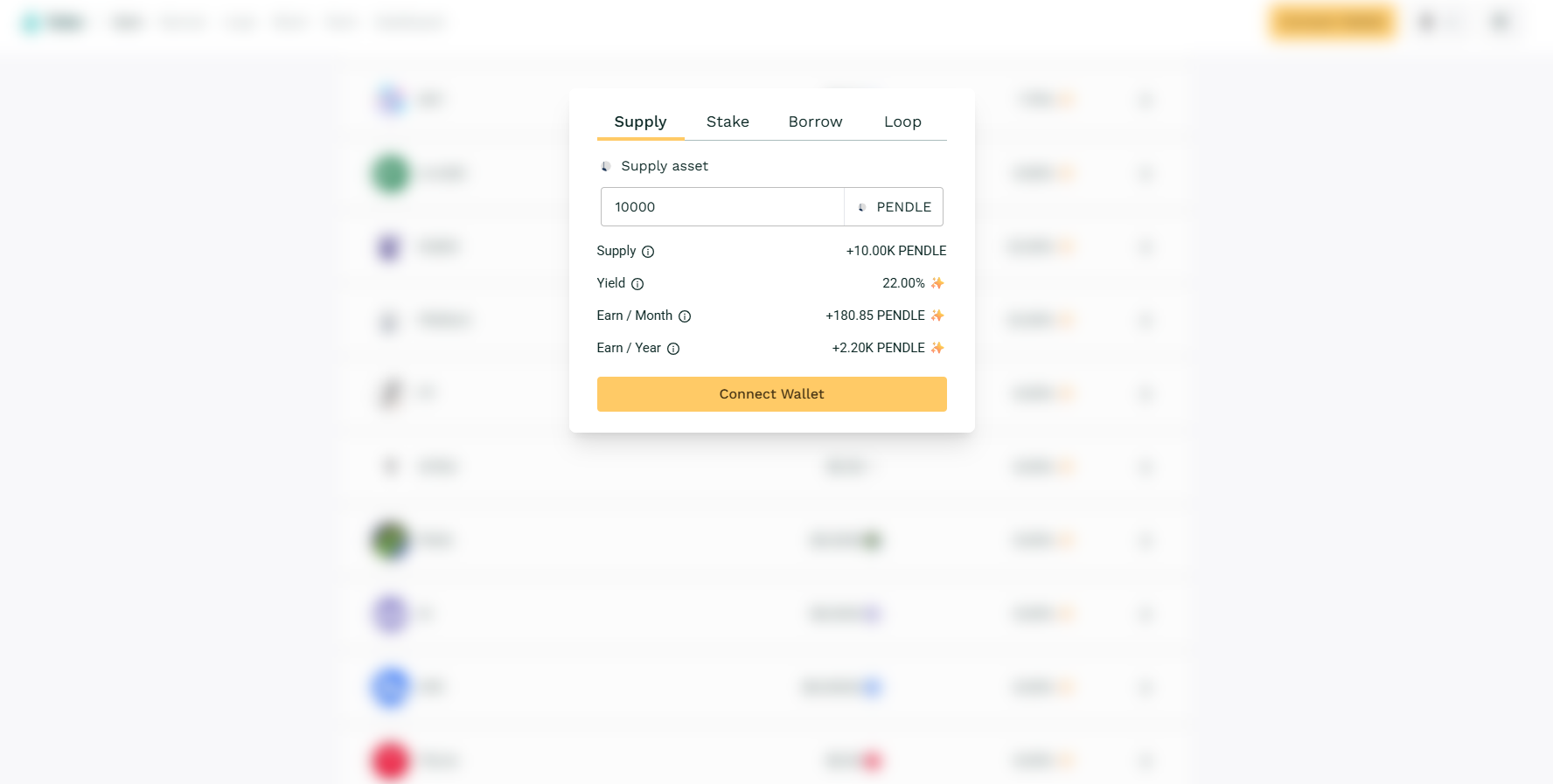Click the info icon beside Supply label
Screen dimensions: 1553x784
[x=648, y=252]
